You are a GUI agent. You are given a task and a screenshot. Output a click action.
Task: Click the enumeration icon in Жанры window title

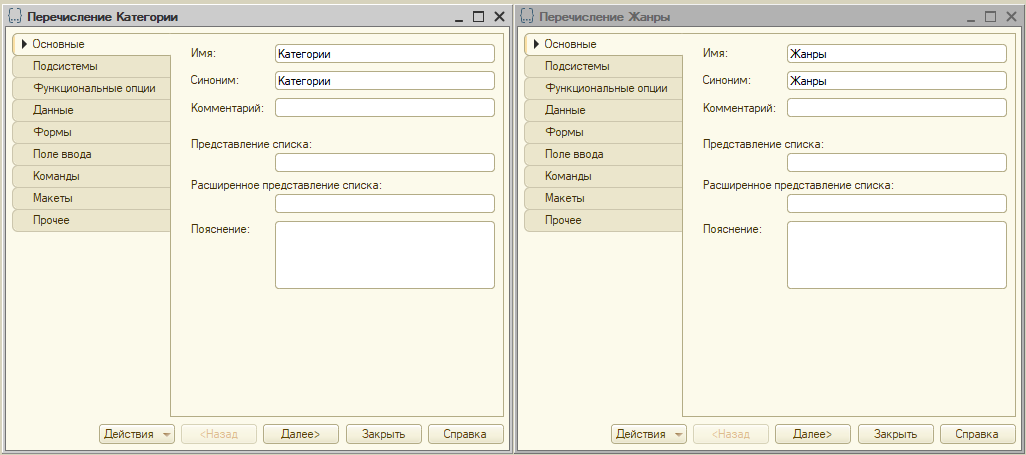(x=527, y=16)
